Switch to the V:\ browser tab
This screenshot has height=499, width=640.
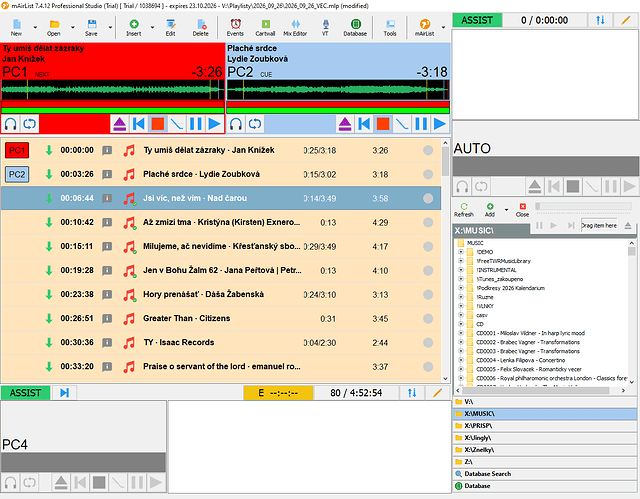(x=544, y=402)
